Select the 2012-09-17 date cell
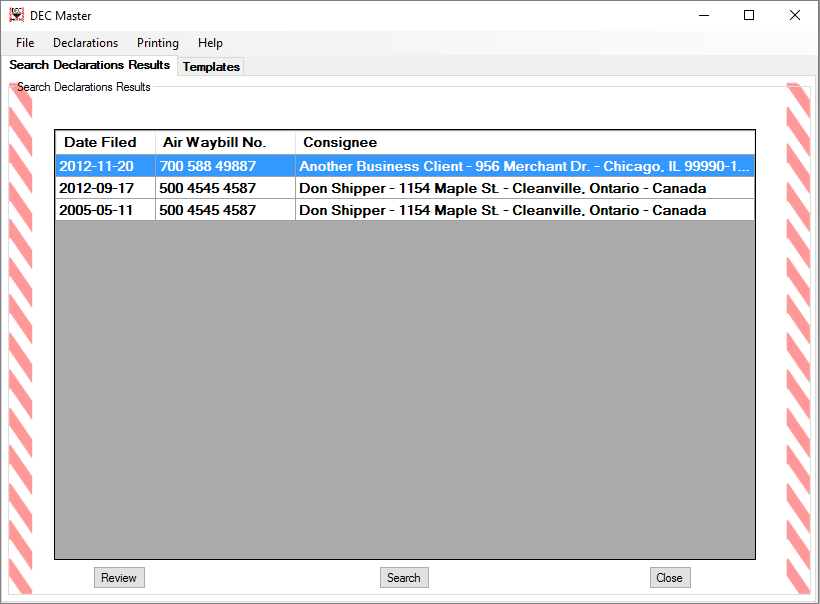The image size is (820, 604). (105, 188)
